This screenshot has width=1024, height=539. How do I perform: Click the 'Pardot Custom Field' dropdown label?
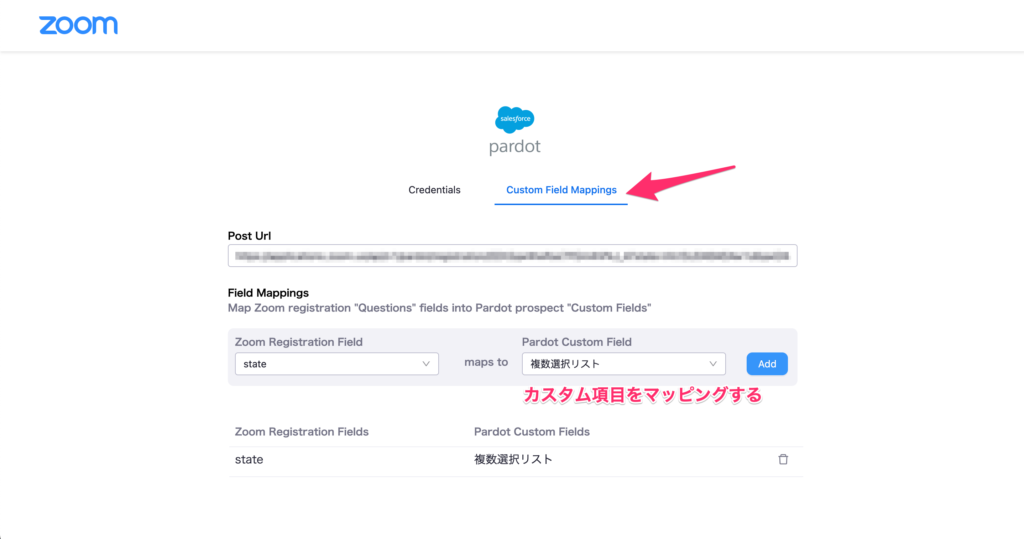click(577, 342)
